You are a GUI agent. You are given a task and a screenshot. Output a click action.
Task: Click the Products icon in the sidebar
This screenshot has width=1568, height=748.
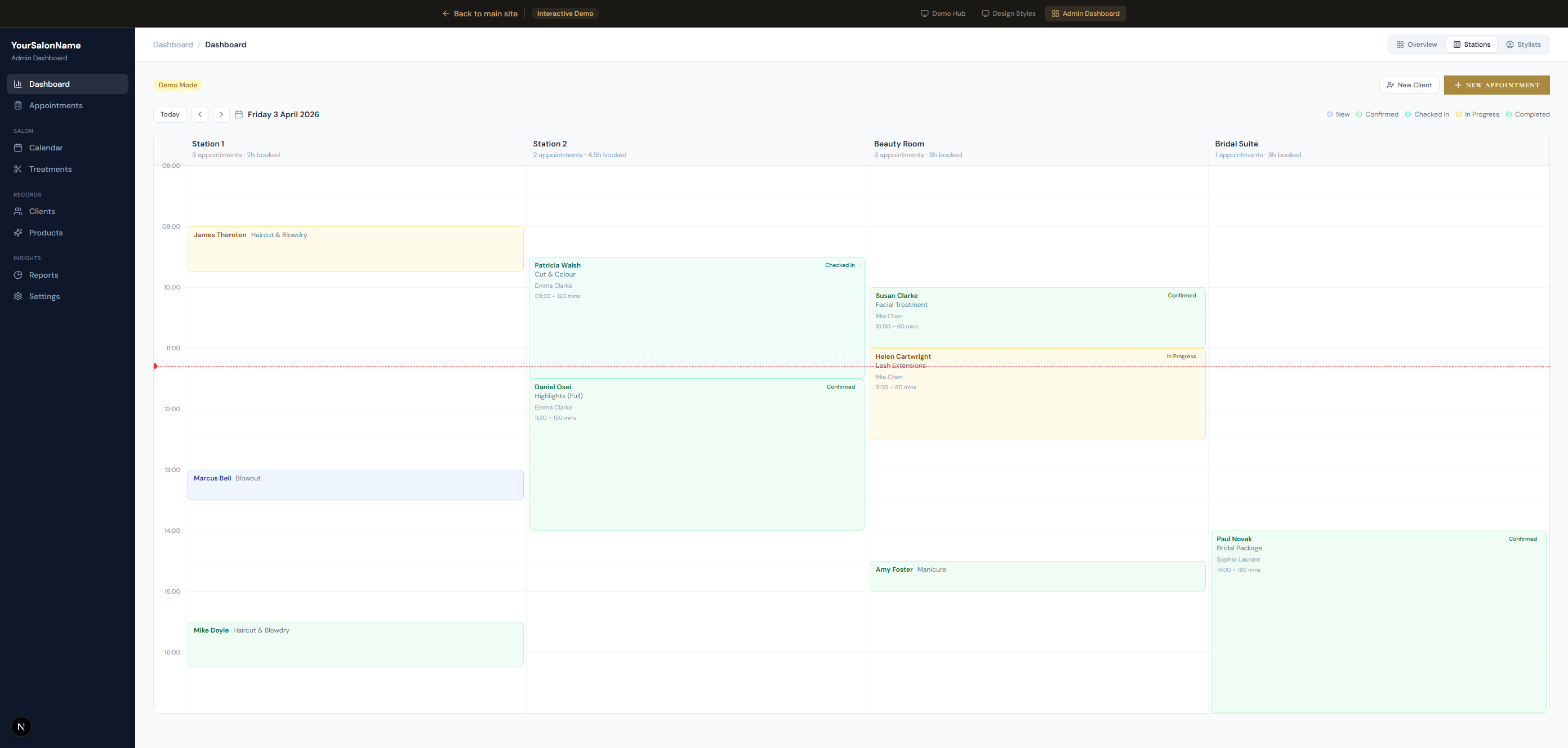coord(18,233)
